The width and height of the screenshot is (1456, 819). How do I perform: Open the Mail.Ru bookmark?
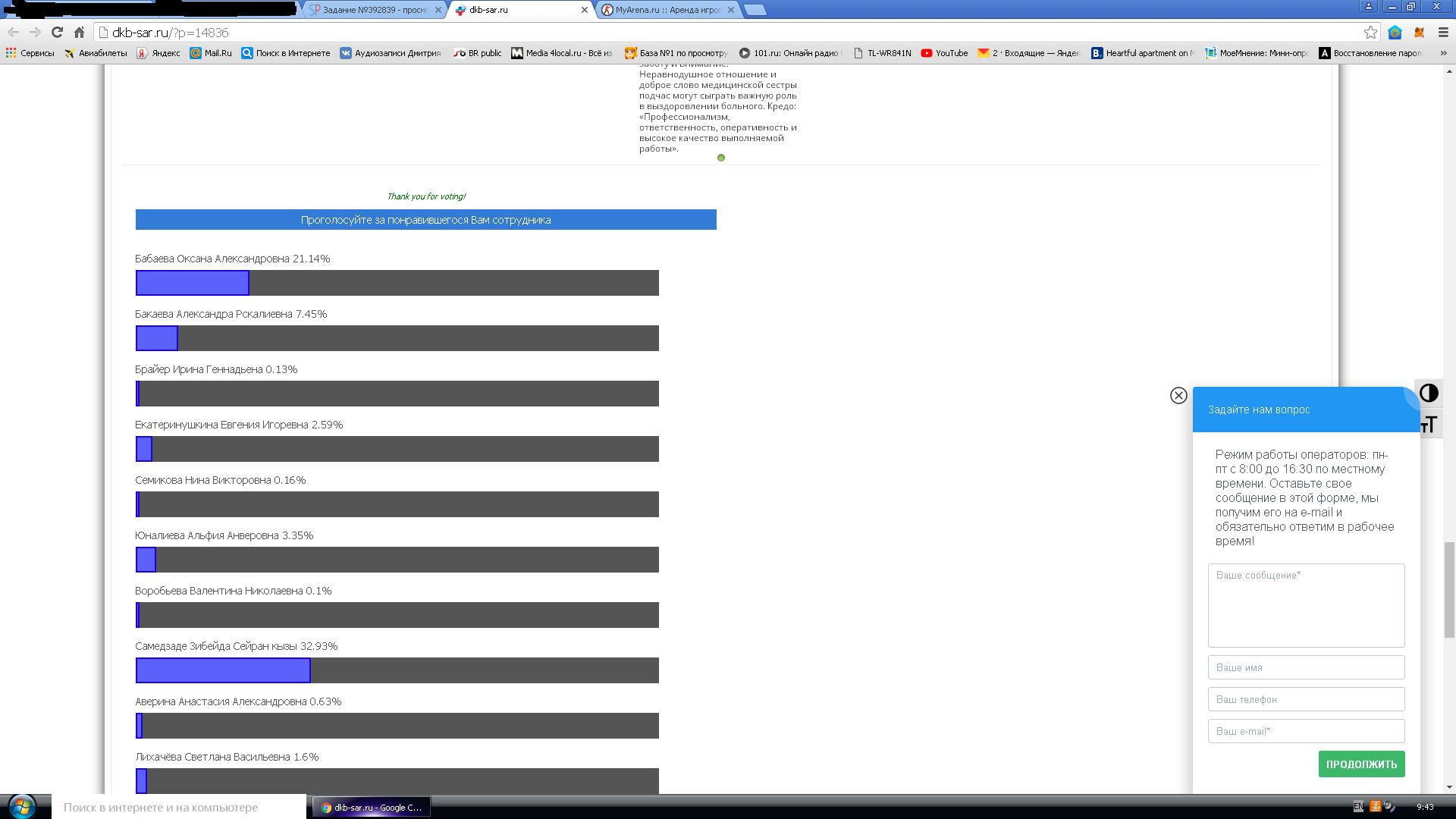pos(211,53)
